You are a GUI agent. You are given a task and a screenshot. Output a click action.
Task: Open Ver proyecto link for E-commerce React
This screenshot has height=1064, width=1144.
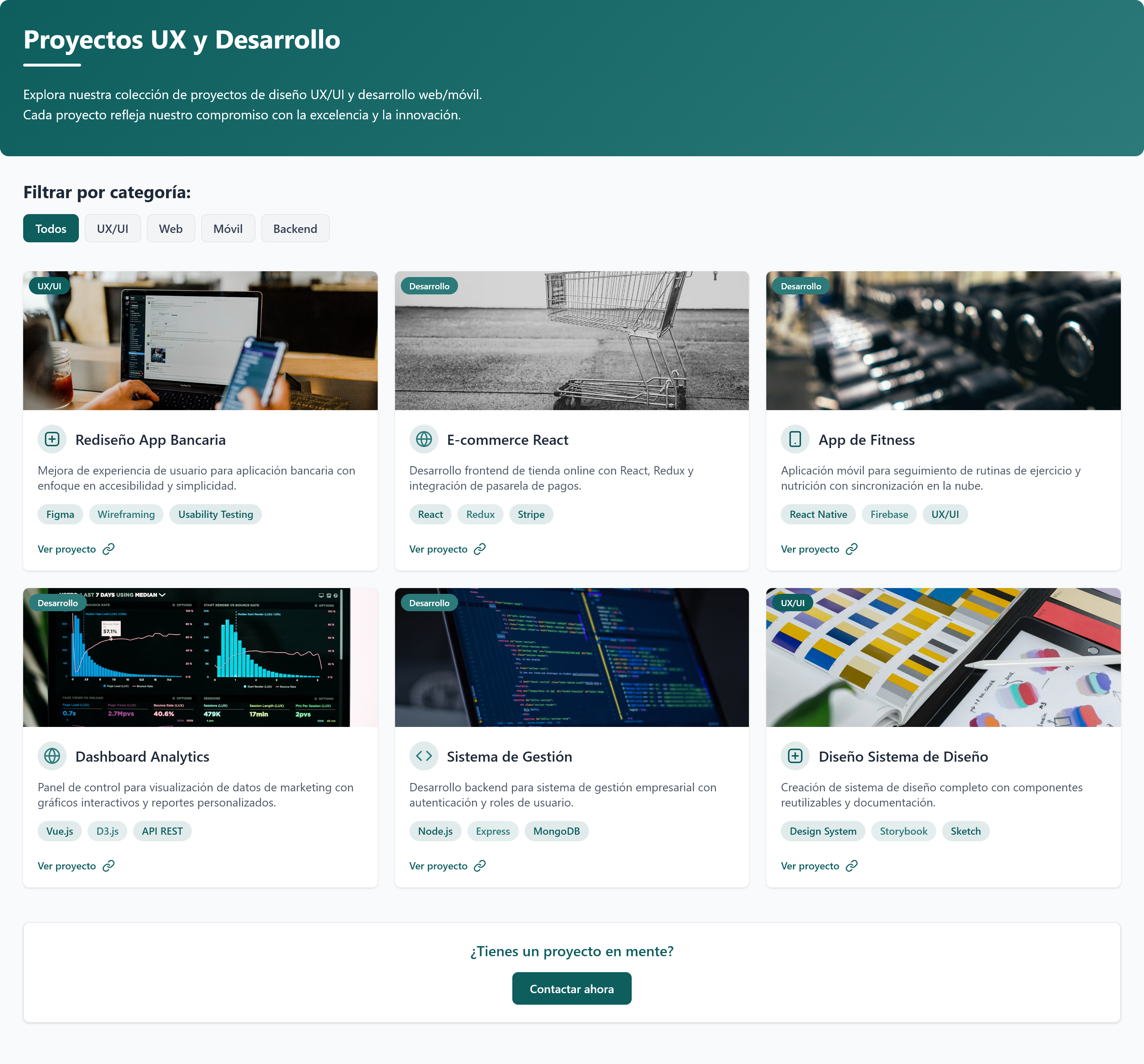coord(438,549)
